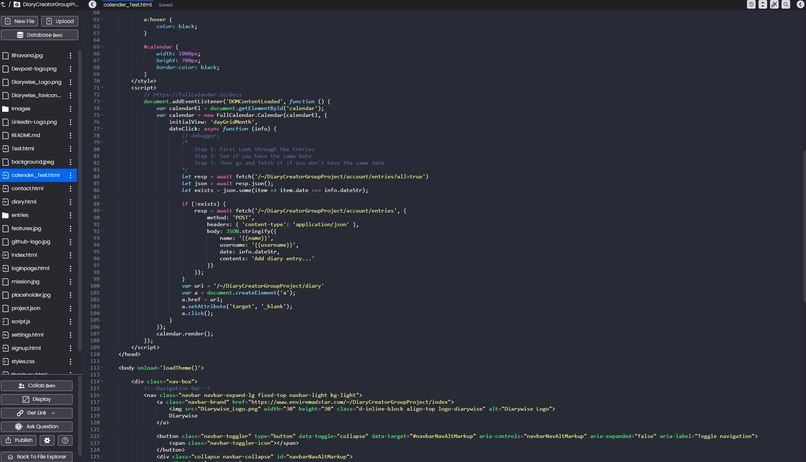Click the history icon in top toolbar
This screenshot has width=806, height=462.
[x=751, y=4]
